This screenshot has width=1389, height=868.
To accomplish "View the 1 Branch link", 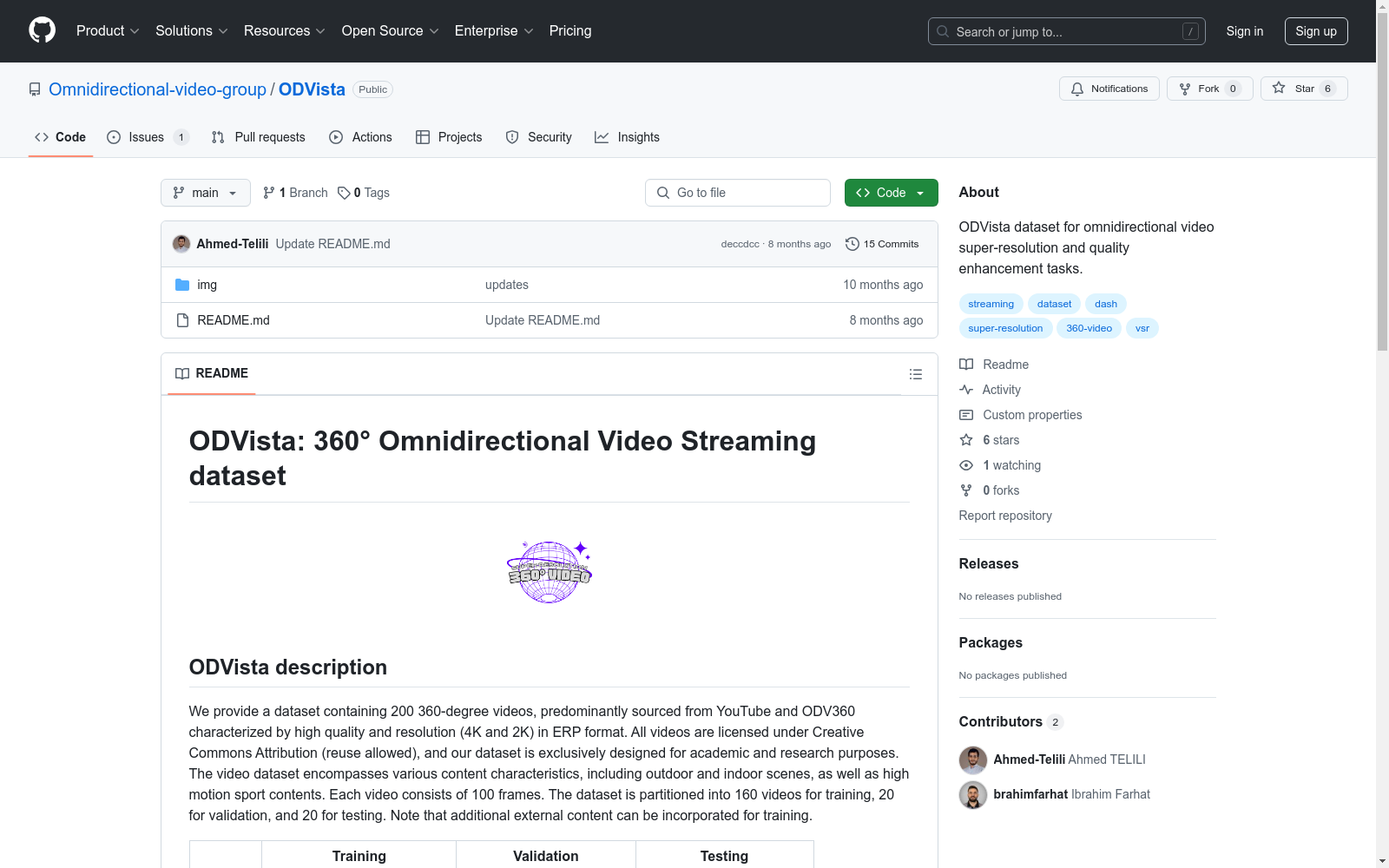I will (295, 193).
